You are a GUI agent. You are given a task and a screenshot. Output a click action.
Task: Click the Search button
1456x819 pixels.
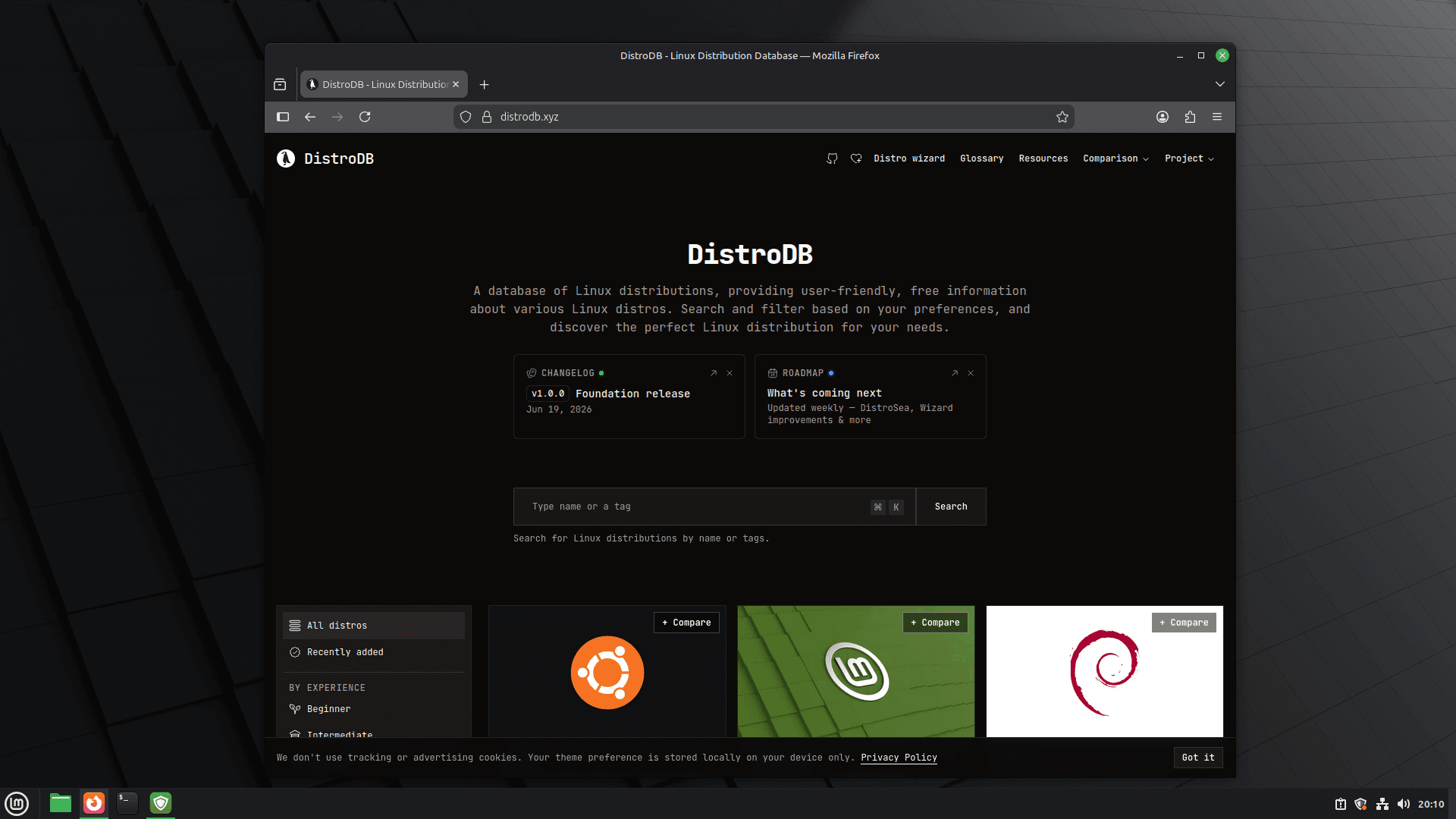(951, 507)
